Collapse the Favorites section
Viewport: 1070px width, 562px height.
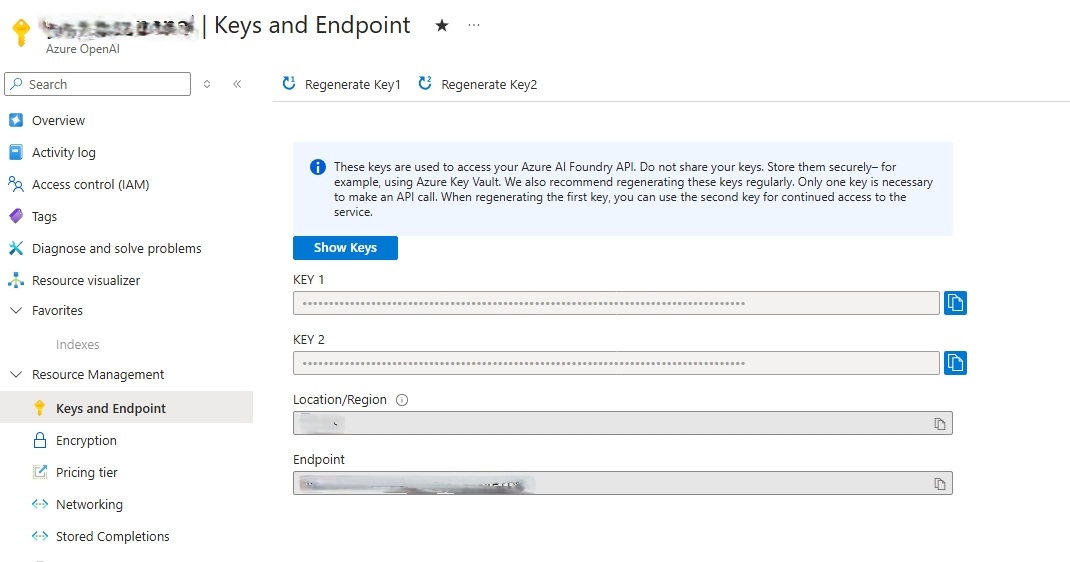[x=15, y=311]
